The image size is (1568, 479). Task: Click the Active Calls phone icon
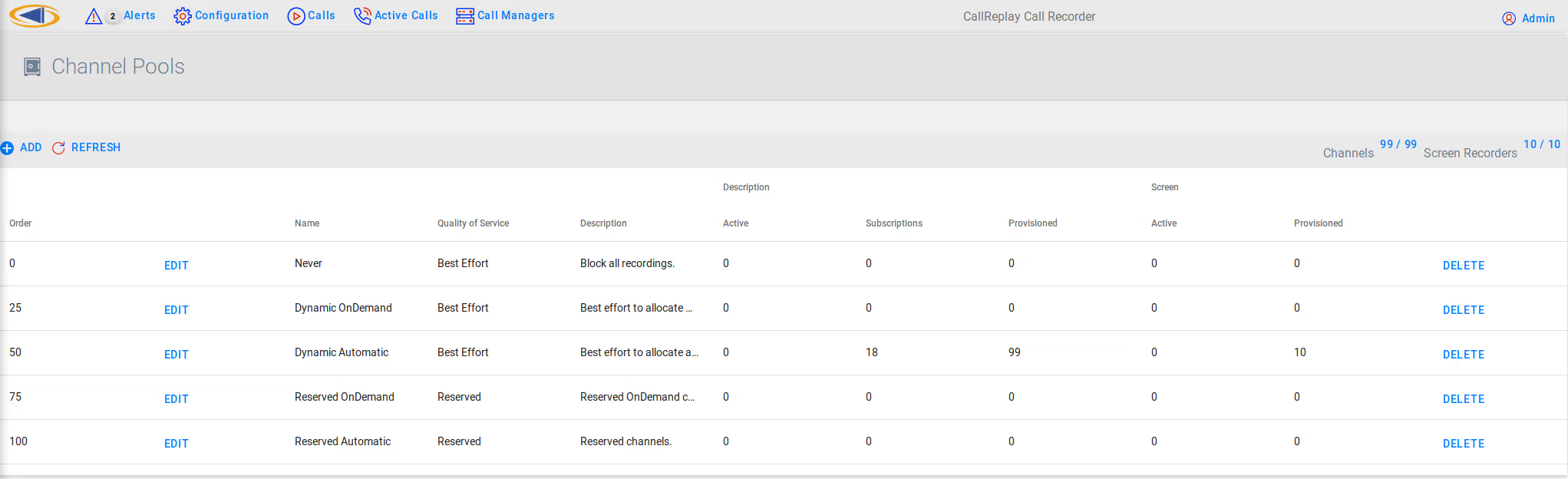pos(362,16)
